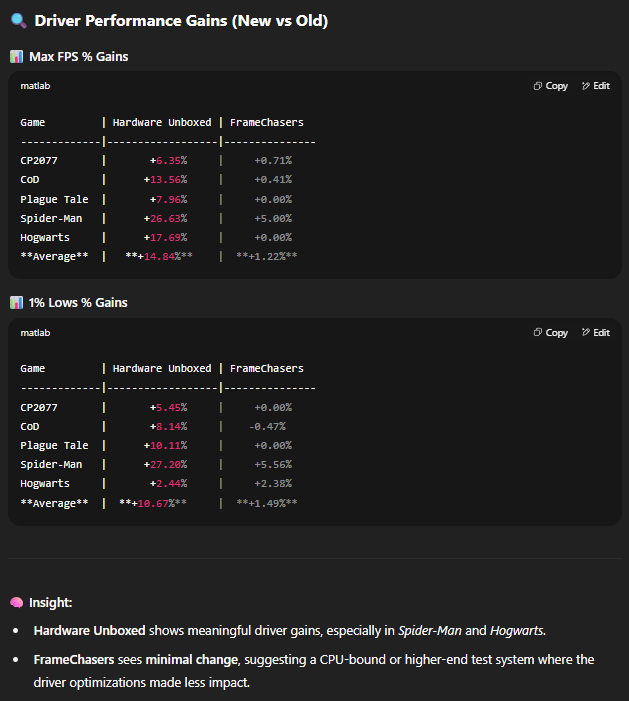Click the 'Plague Tale' row label in Max FPS table

[x=54, y=199]
